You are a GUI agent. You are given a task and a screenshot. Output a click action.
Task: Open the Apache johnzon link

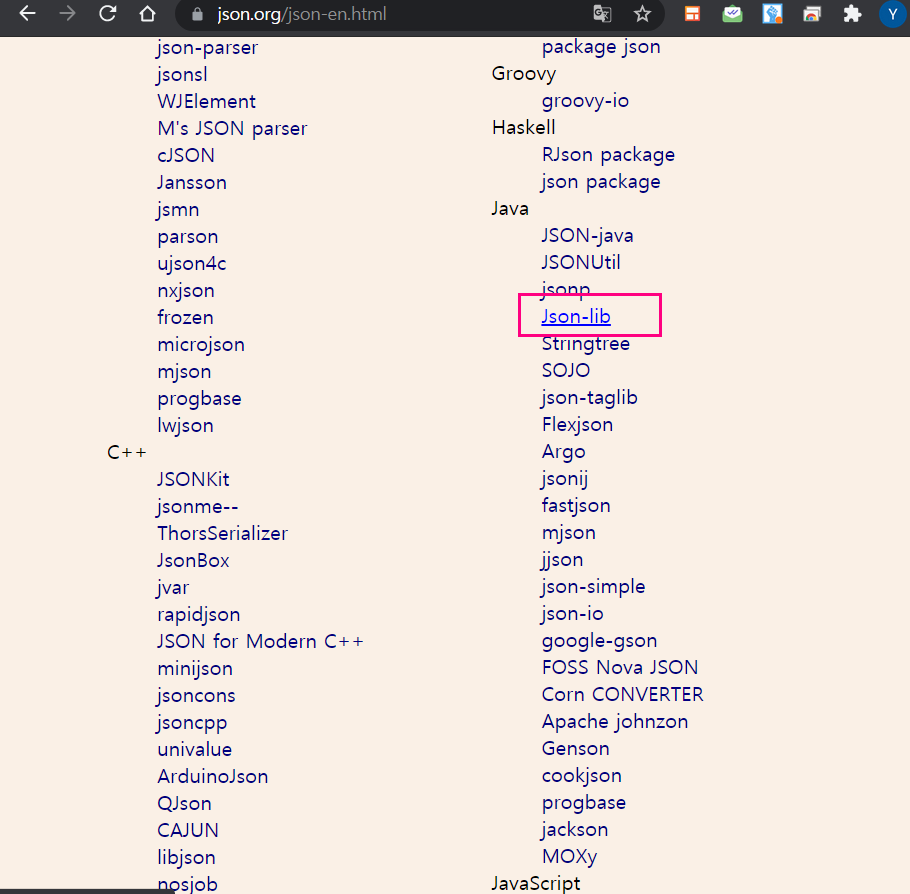tap(615, 721)
